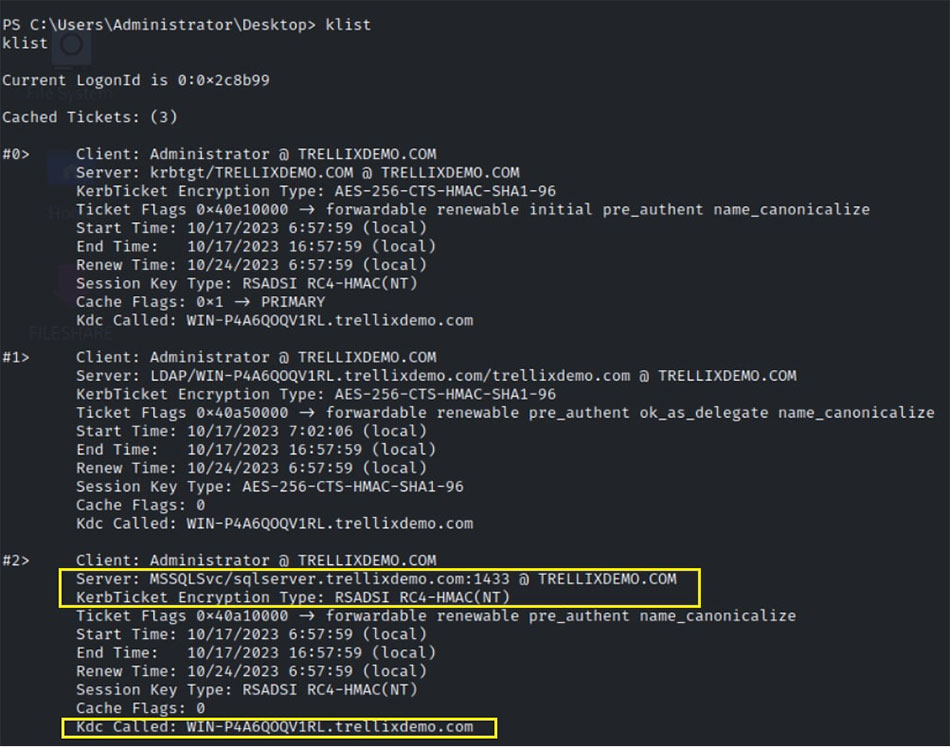Click the Ticket Flags 0x40a50000 line
This screenshot has width=950, height=748.
(x=505, y=413)
